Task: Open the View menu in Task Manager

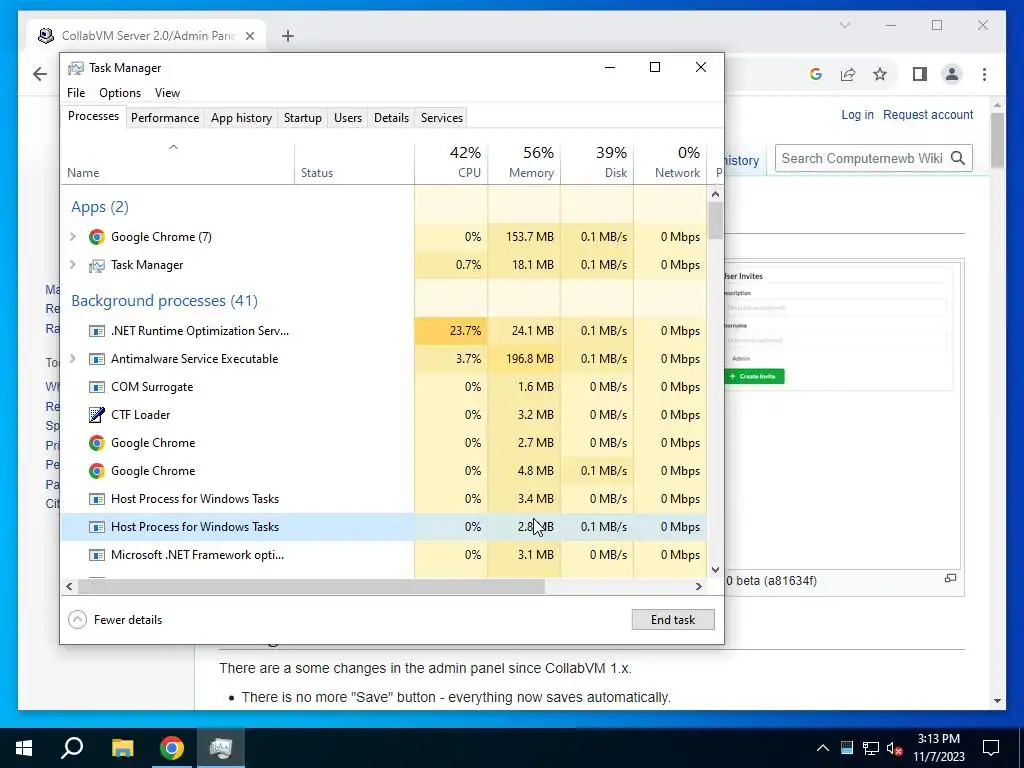Action: click(167, 93)
